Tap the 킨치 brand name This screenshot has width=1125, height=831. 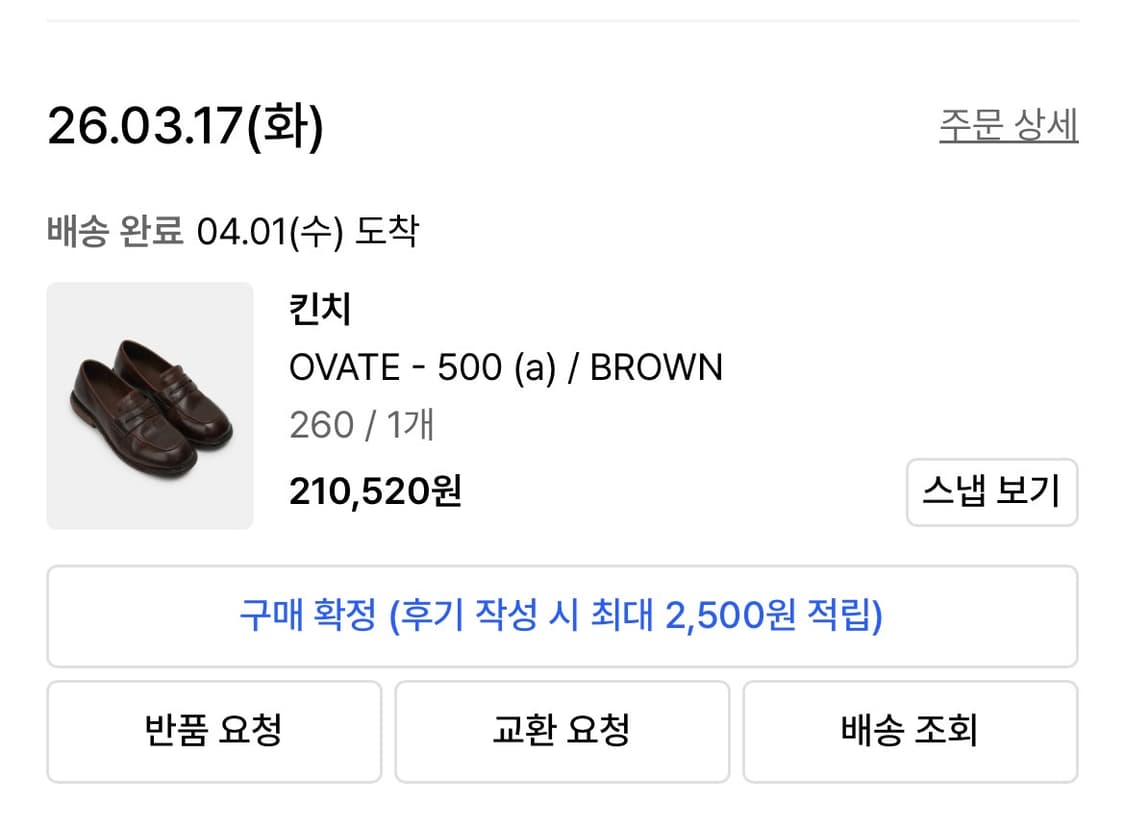click(317, 310)
